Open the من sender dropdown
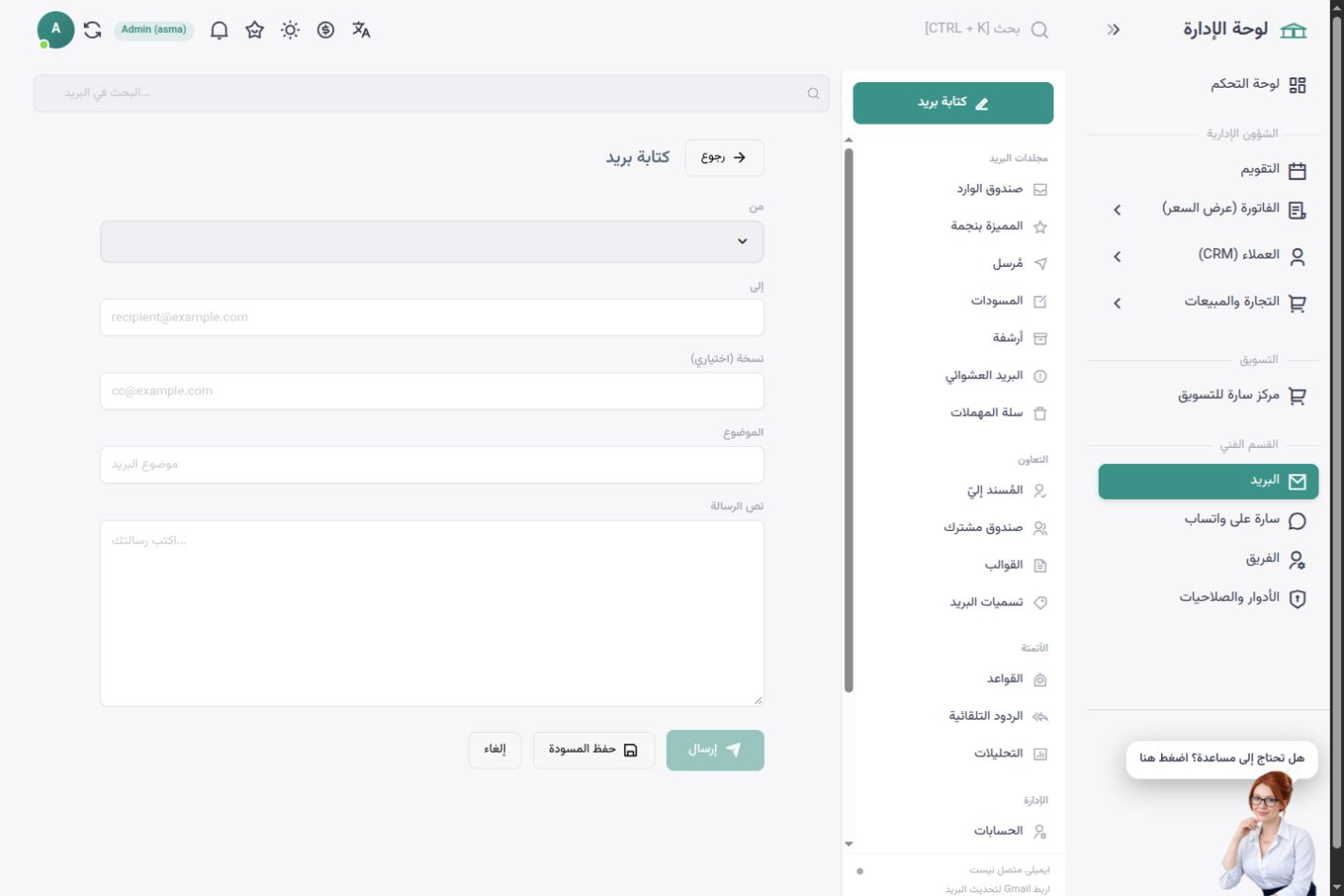 (x=432, y=241)
